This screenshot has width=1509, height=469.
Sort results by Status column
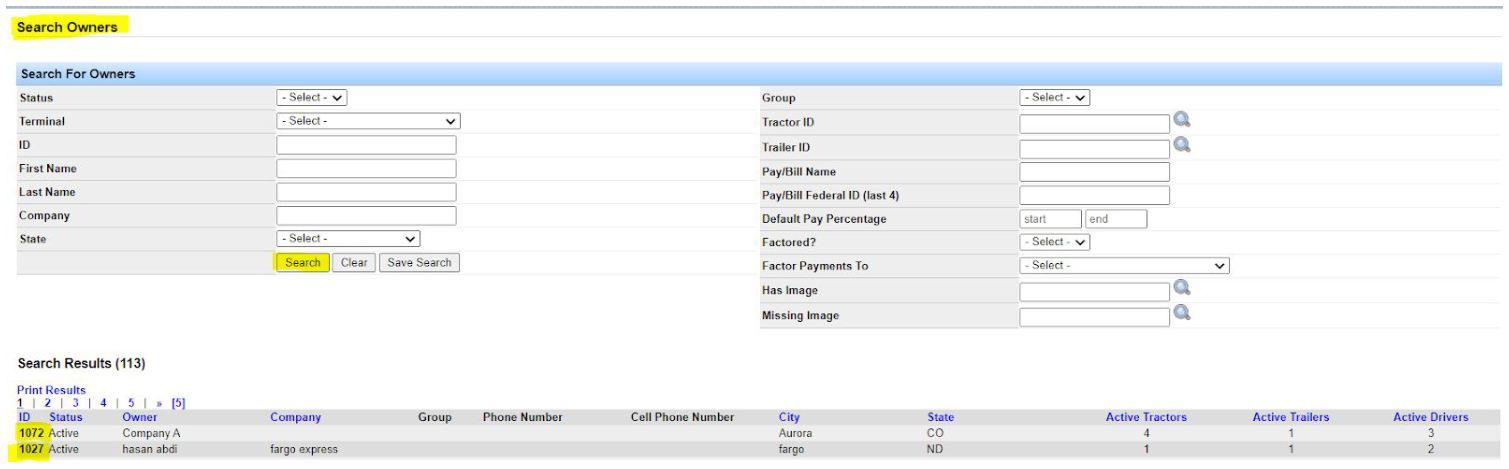pos(66,417)
